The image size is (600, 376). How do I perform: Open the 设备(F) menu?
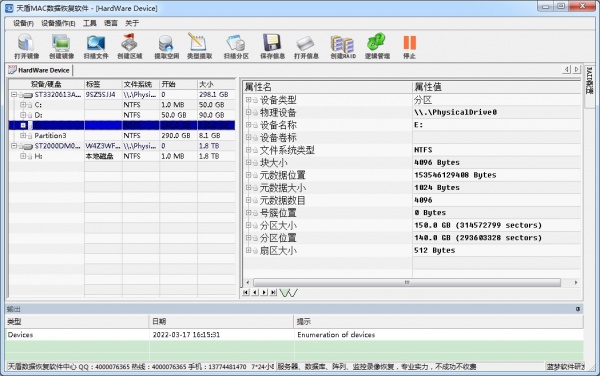(x=23, y=23)
